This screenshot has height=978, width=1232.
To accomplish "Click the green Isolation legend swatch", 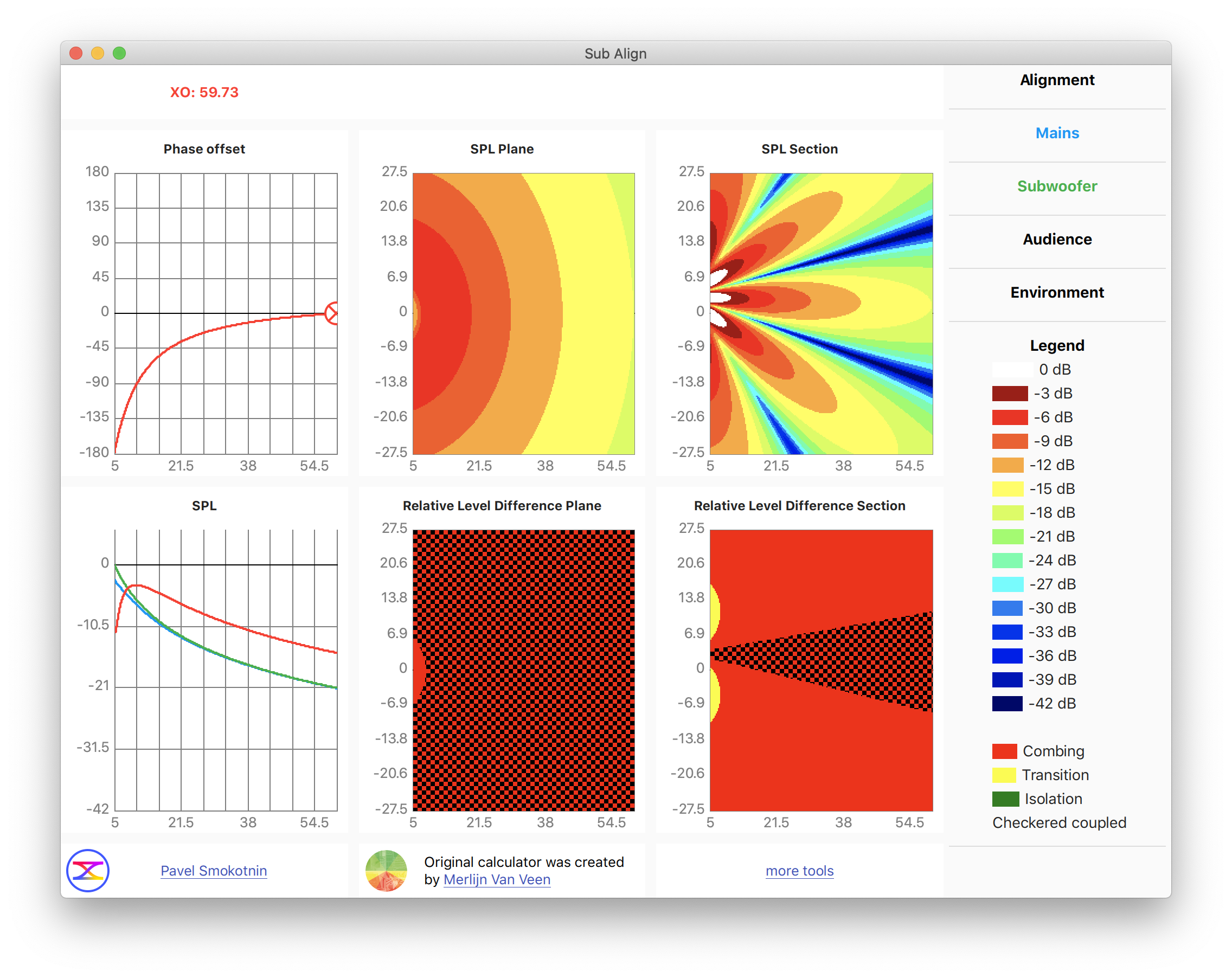I will tap(1005, 799).
